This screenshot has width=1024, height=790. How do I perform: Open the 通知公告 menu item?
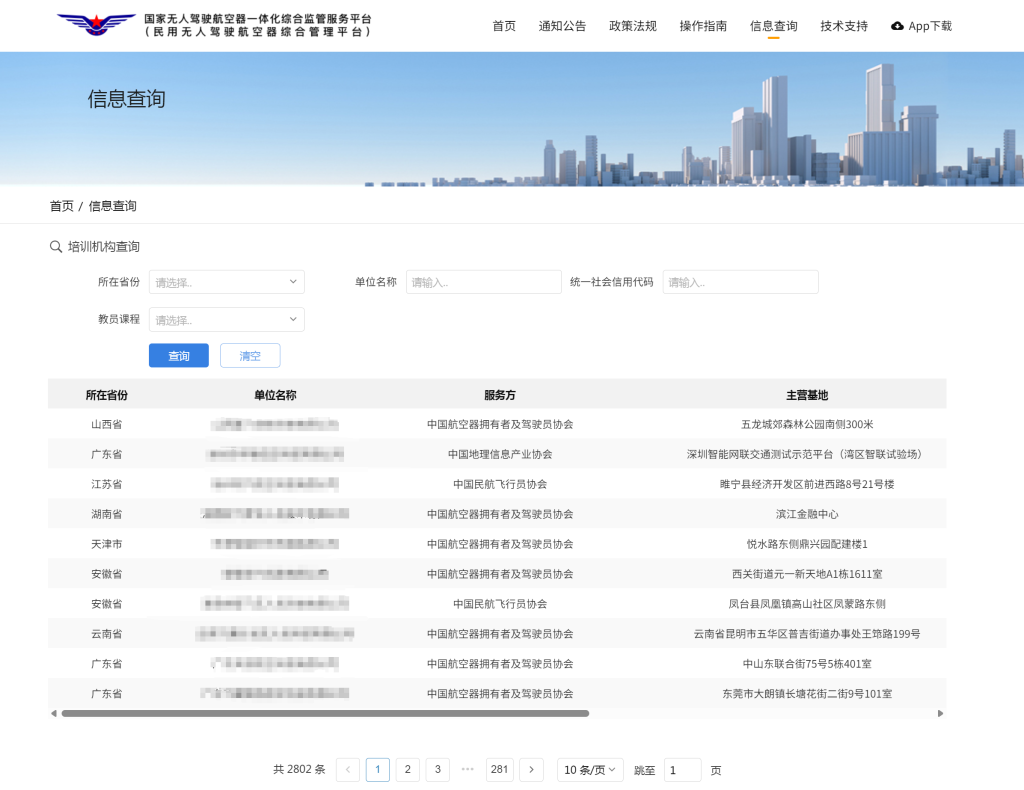(x=562, y=26)
